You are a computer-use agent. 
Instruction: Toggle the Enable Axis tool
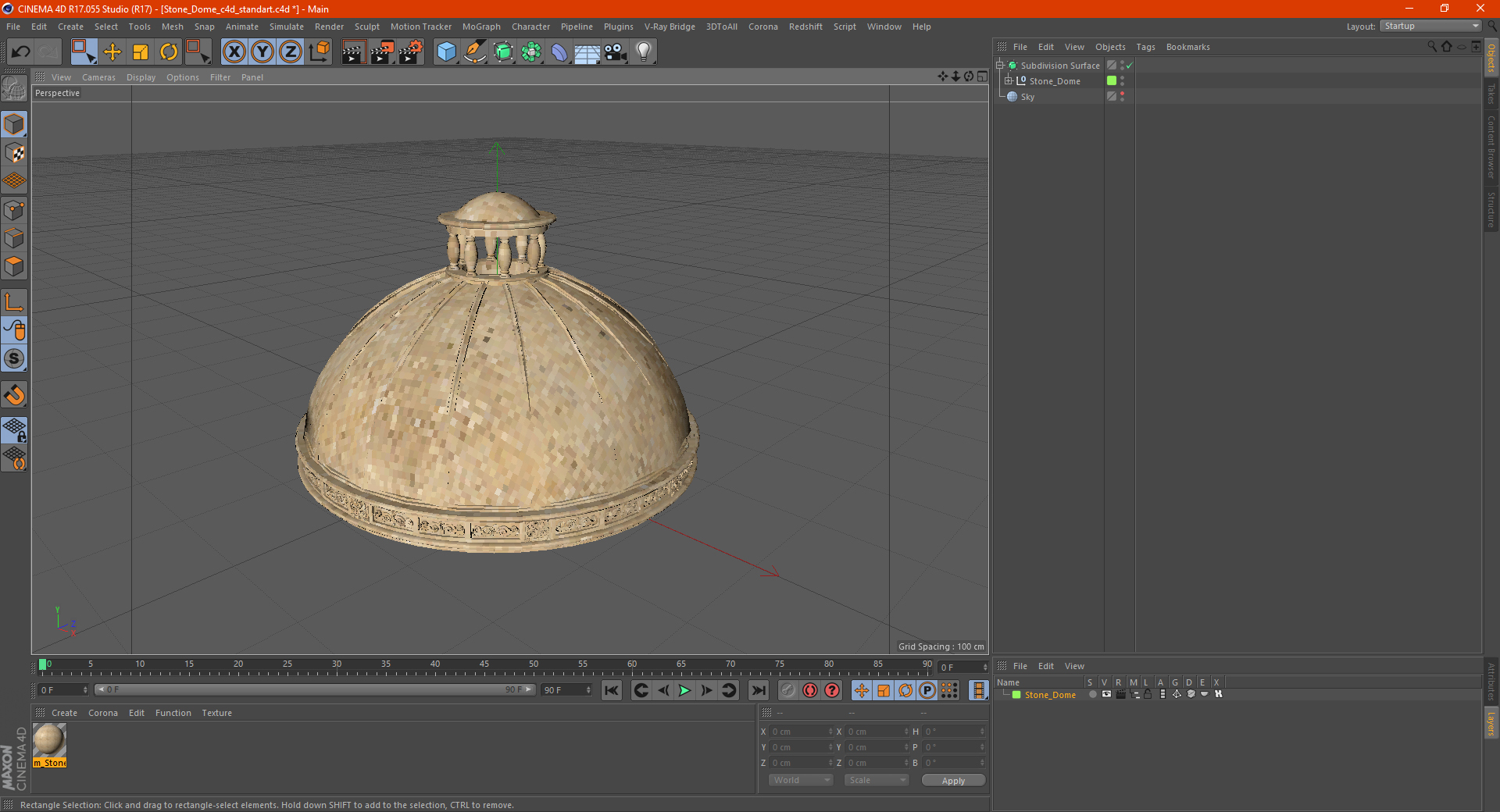click(14, 302)
